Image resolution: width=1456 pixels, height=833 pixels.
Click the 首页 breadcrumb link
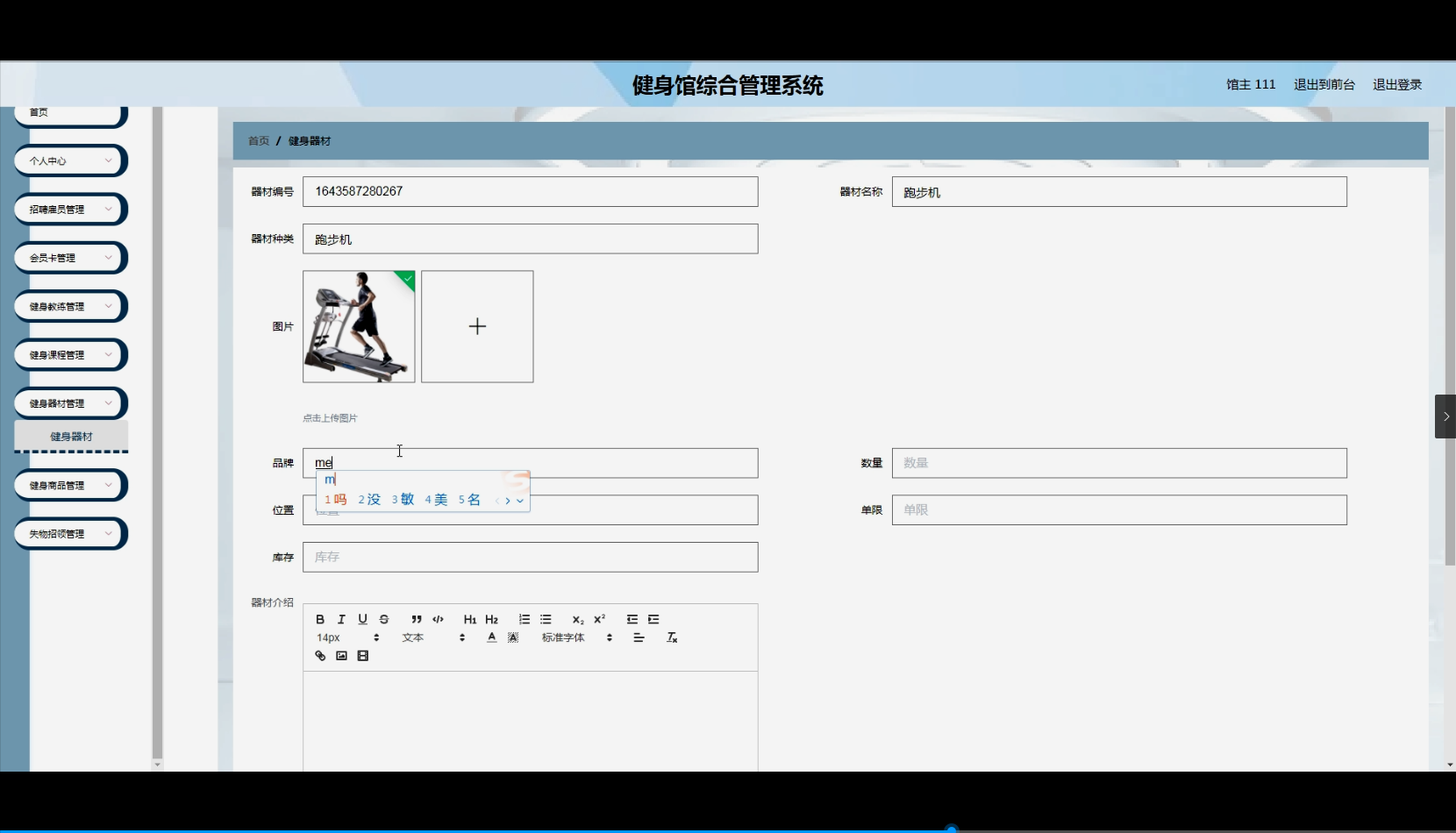coord(259,141)
